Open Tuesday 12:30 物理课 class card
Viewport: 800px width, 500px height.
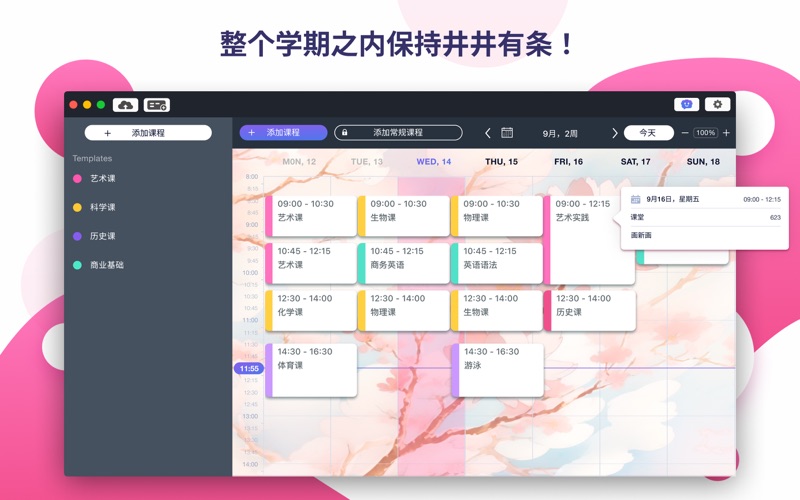pos(404,311)
